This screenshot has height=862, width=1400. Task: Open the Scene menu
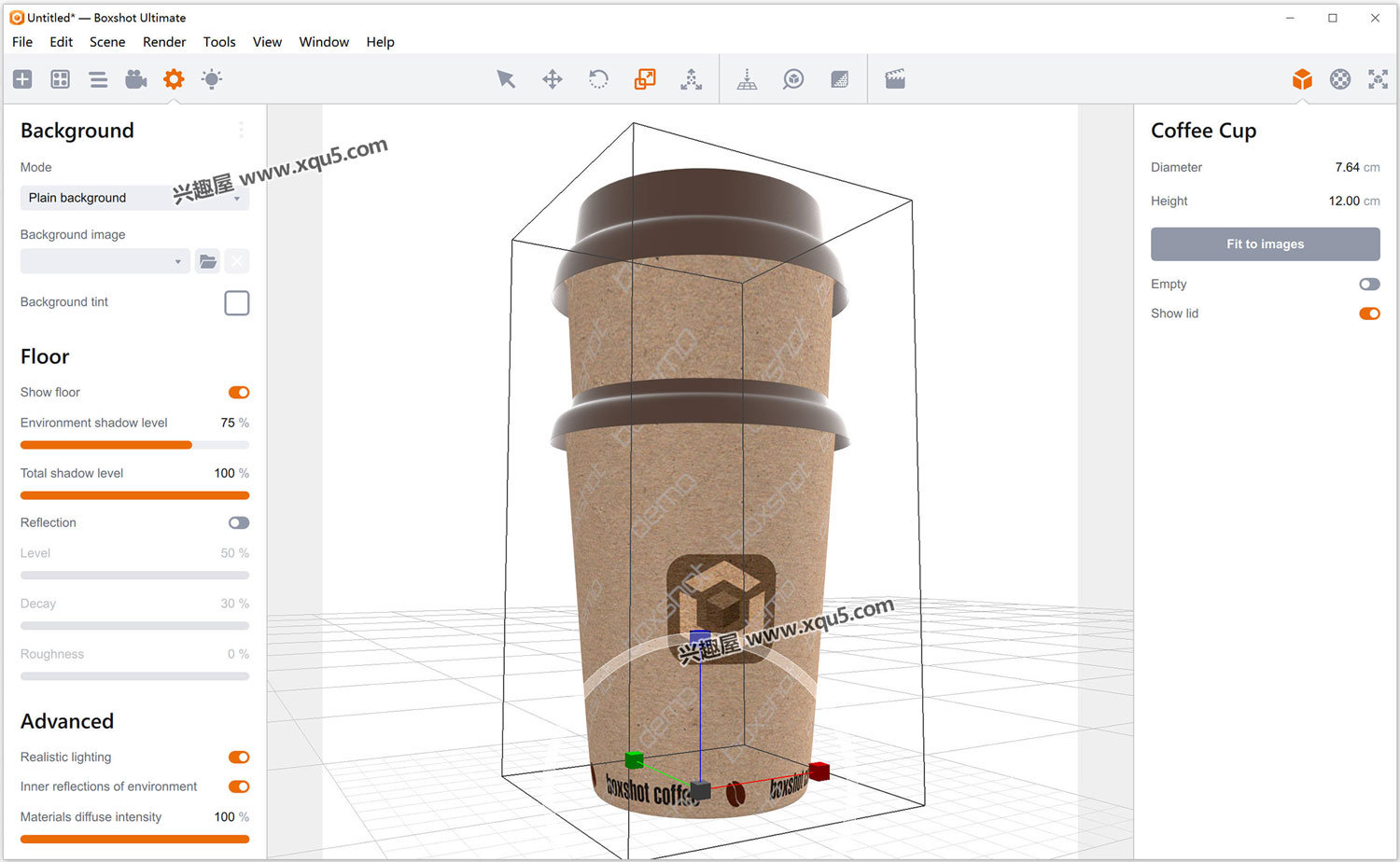pyautogui.click(x=107, y=42)
